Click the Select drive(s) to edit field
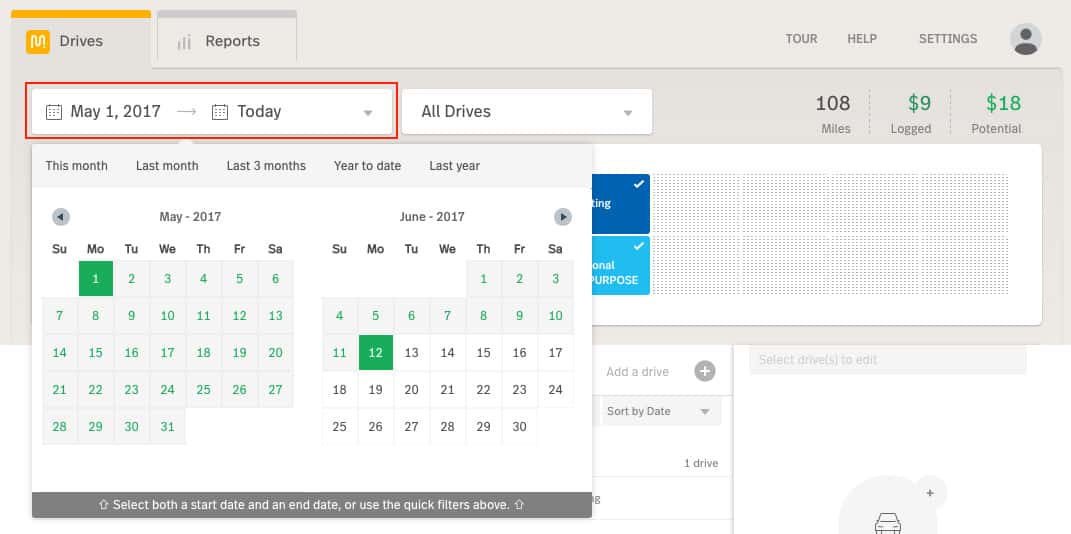1071x534 pixels. (x=888, y=360)
